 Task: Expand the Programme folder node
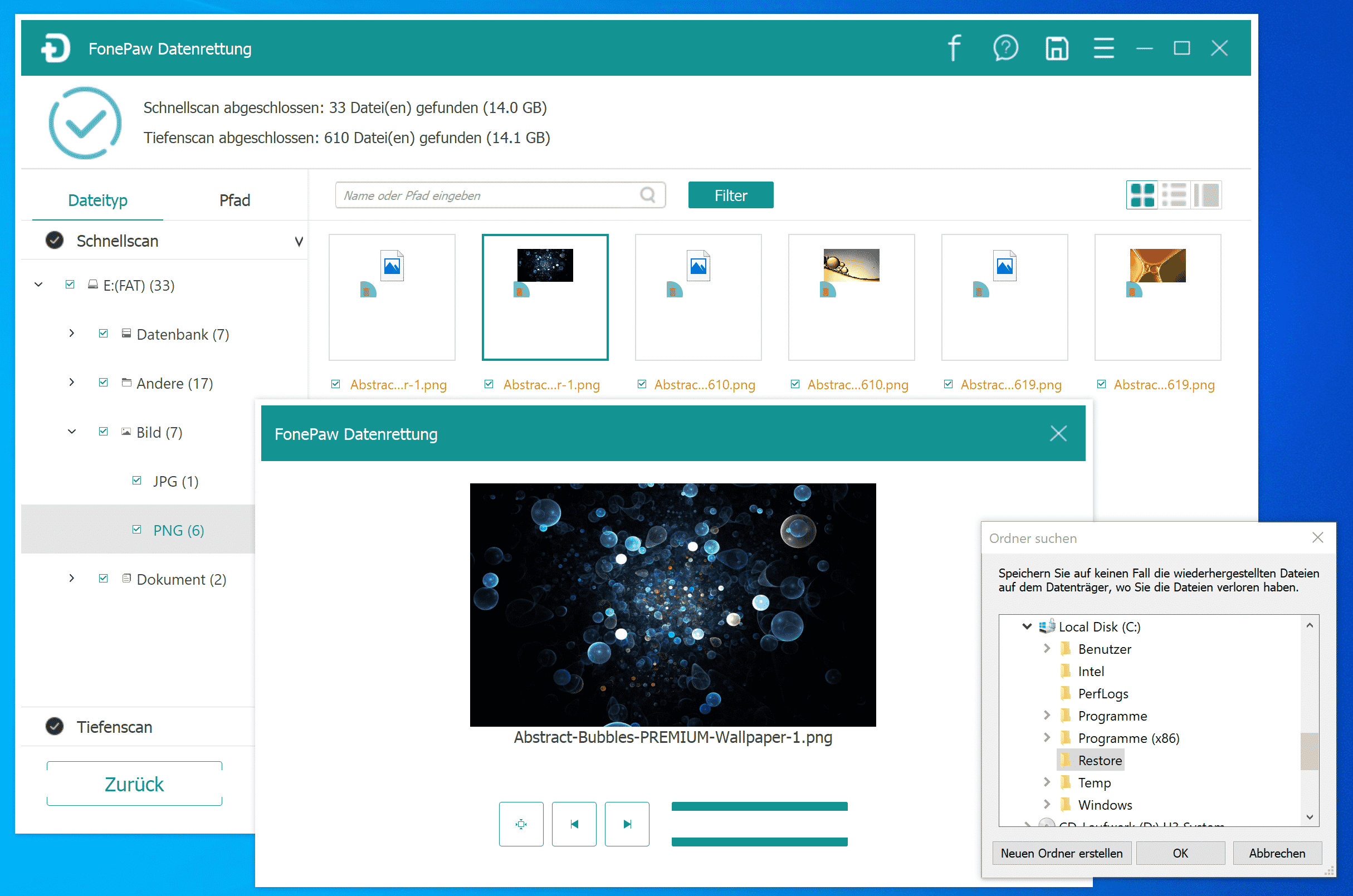[x=1047, y=716]
